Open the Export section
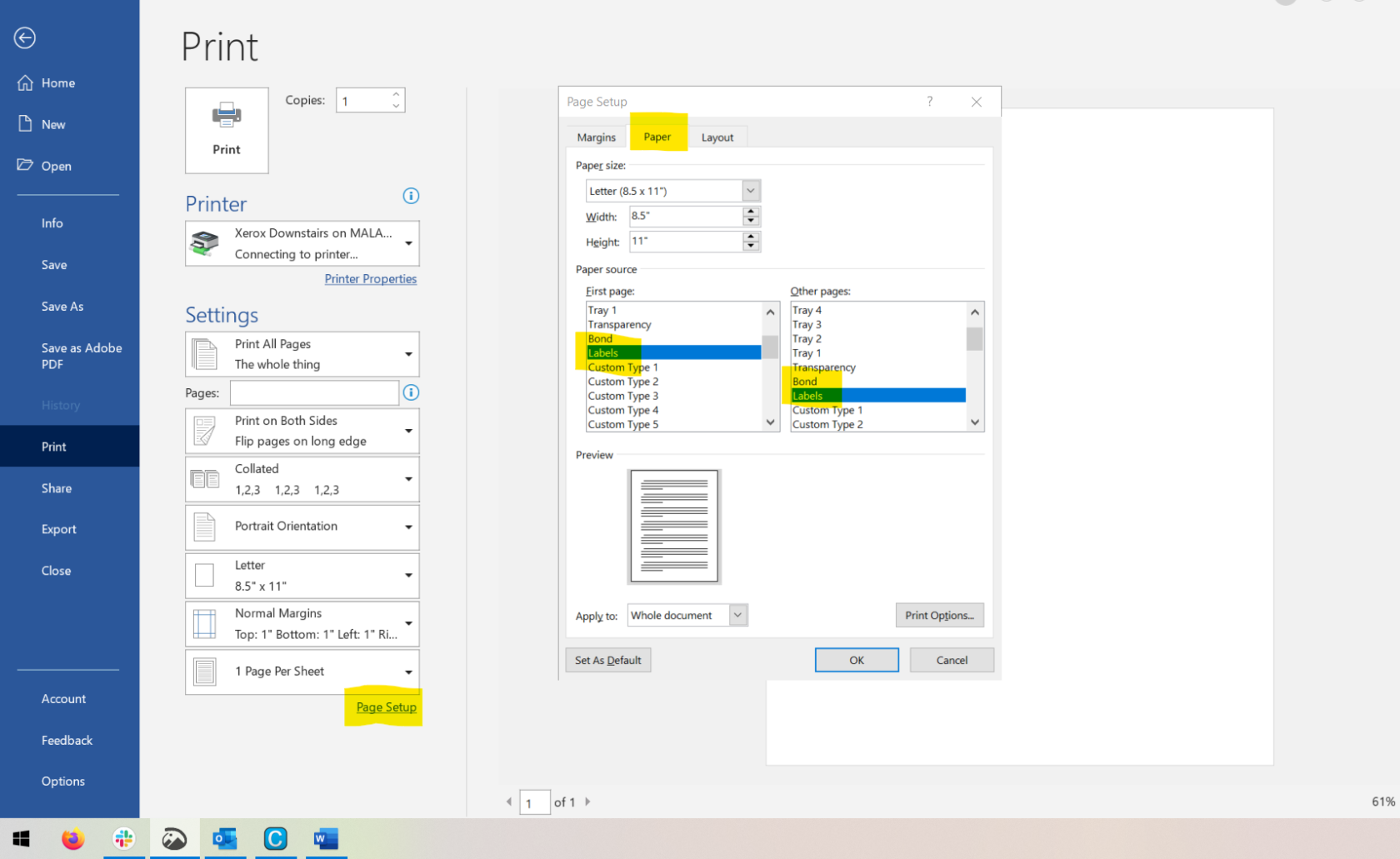 pos(59,529)
